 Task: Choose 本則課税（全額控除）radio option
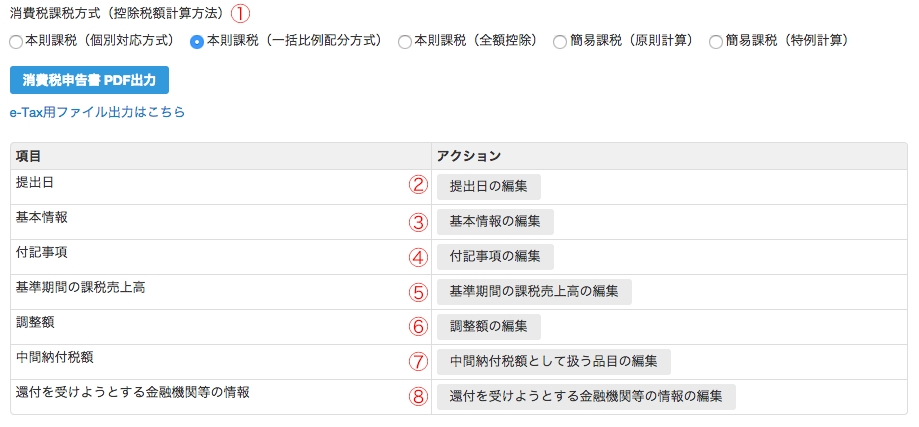click(405, 42)
